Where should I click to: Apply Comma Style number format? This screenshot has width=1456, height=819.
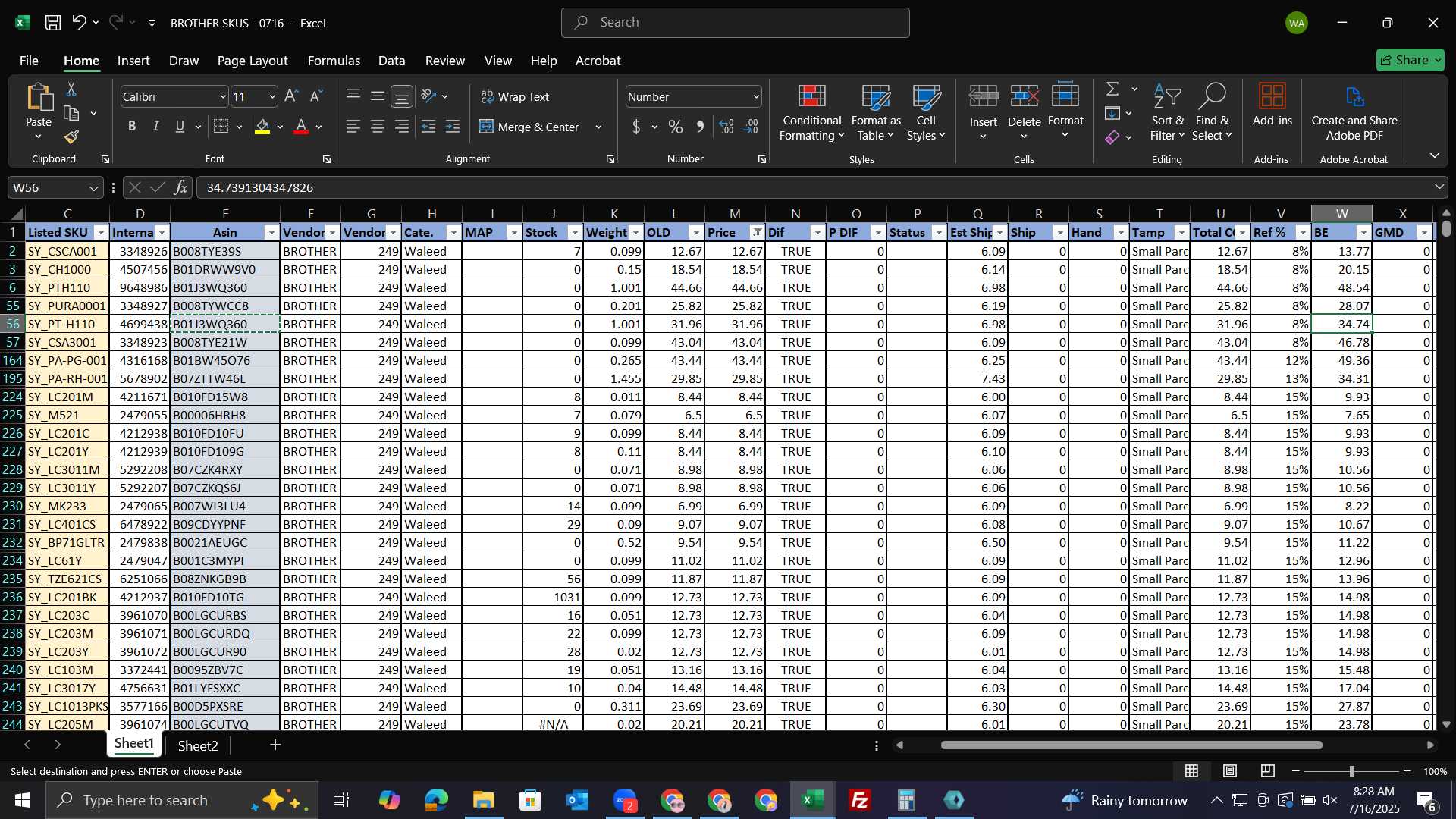[700, 127]
